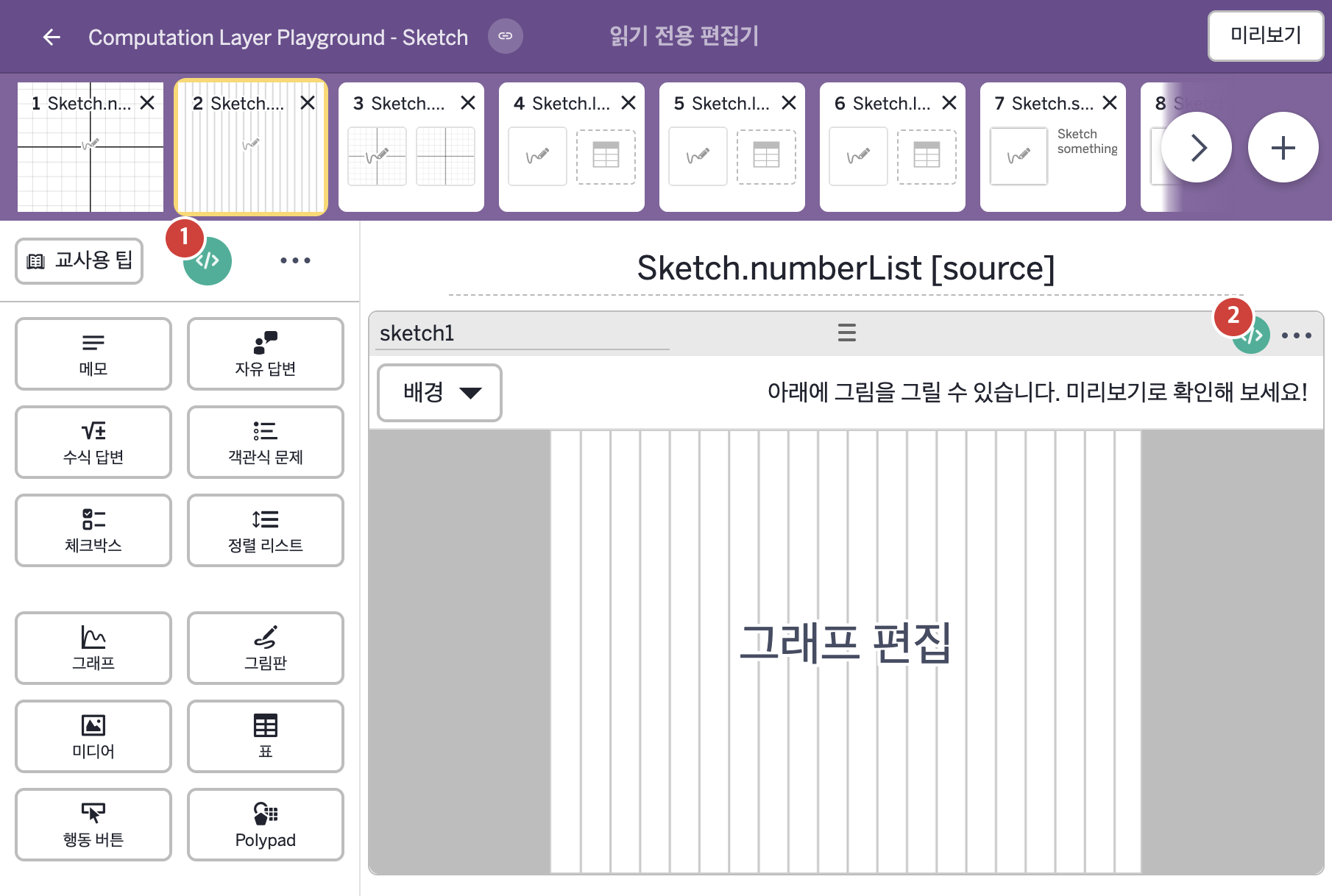
Task: Open sketch1 component script icon
Action: [1252, 335]
